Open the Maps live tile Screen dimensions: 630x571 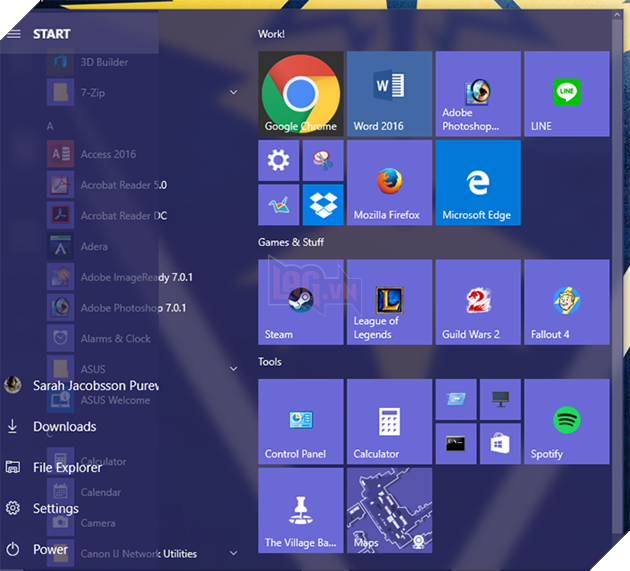point(389,510)
